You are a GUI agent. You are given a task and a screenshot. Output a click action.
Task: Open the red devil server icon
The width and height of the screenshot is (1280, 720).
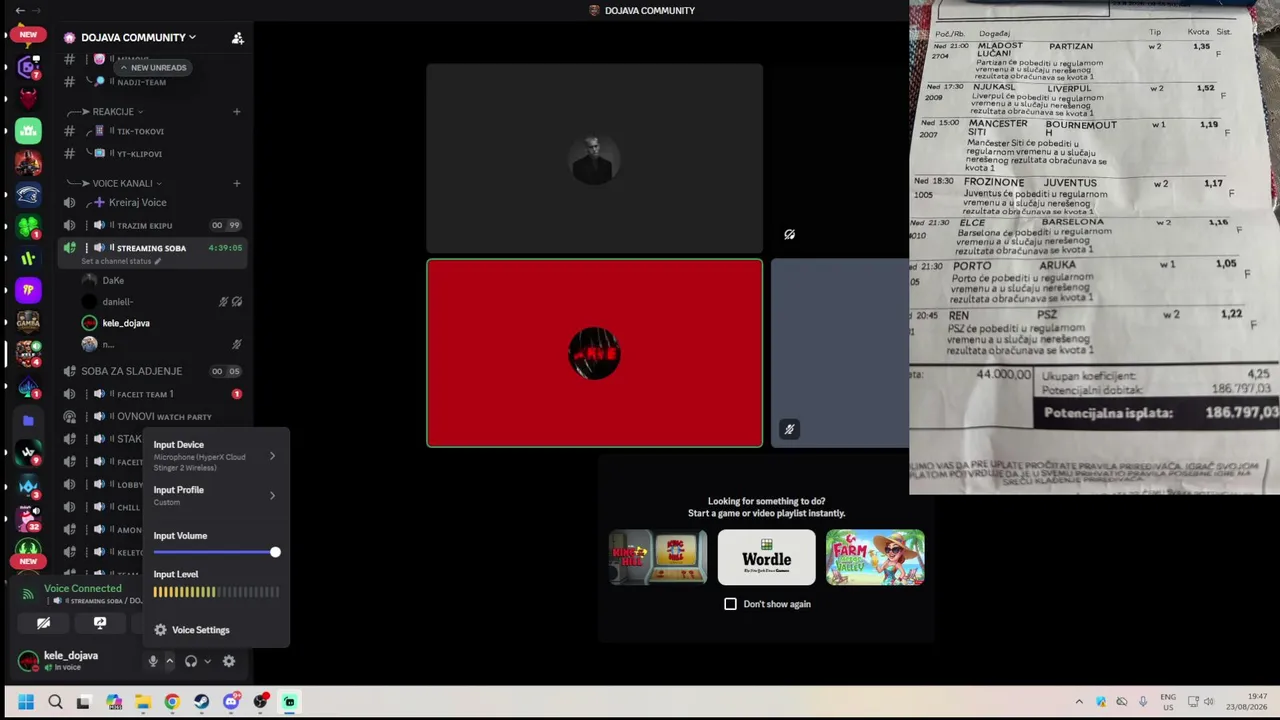(28, 99)
